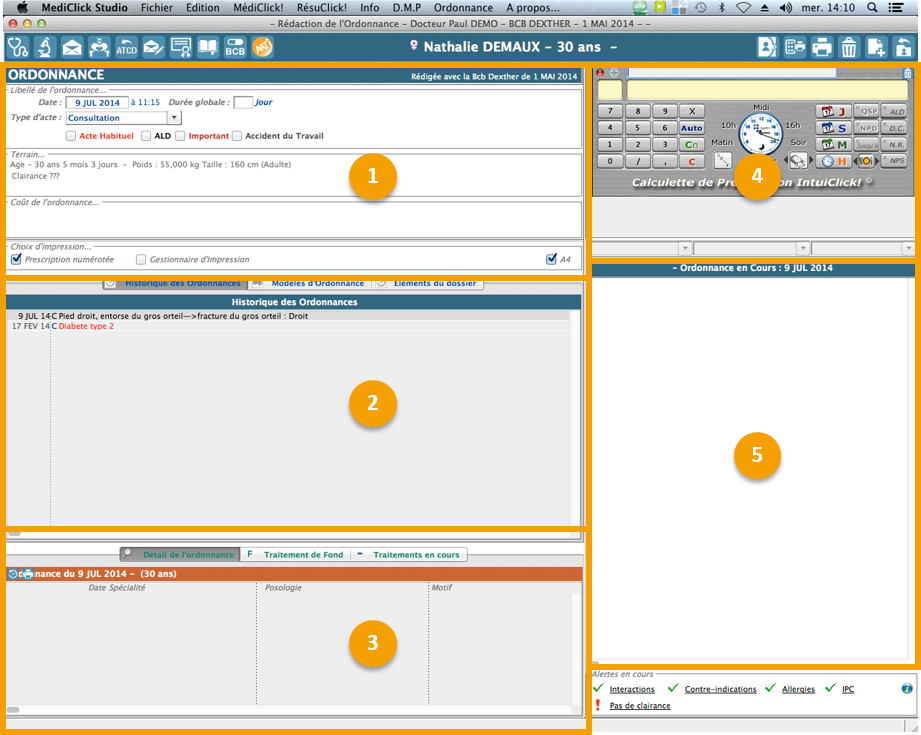Open the microscope lab icon
This screenshot has width=921, height=735.
[x=45, y=47]
